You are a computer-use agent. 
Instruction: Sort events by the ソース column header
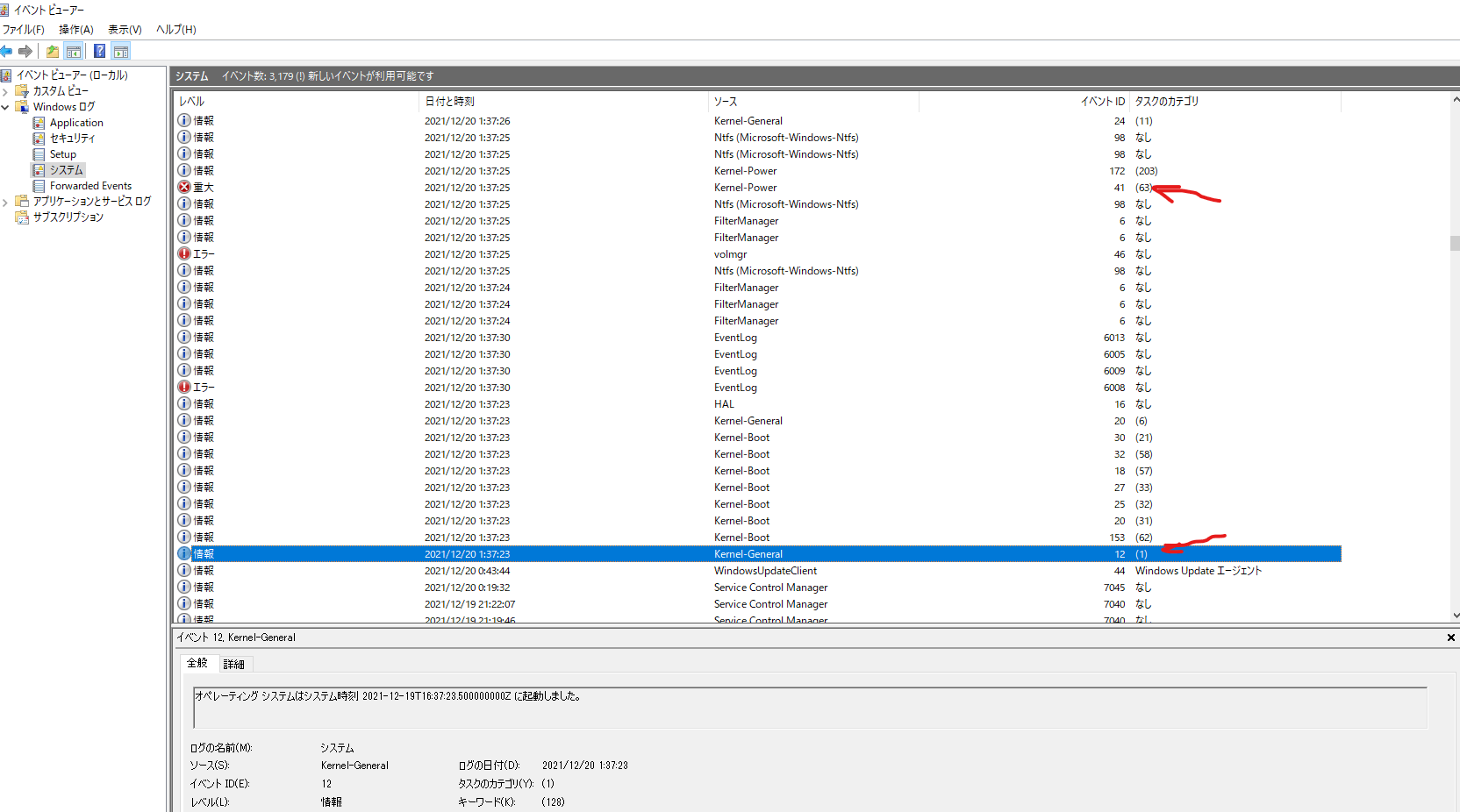pos(813,101)
